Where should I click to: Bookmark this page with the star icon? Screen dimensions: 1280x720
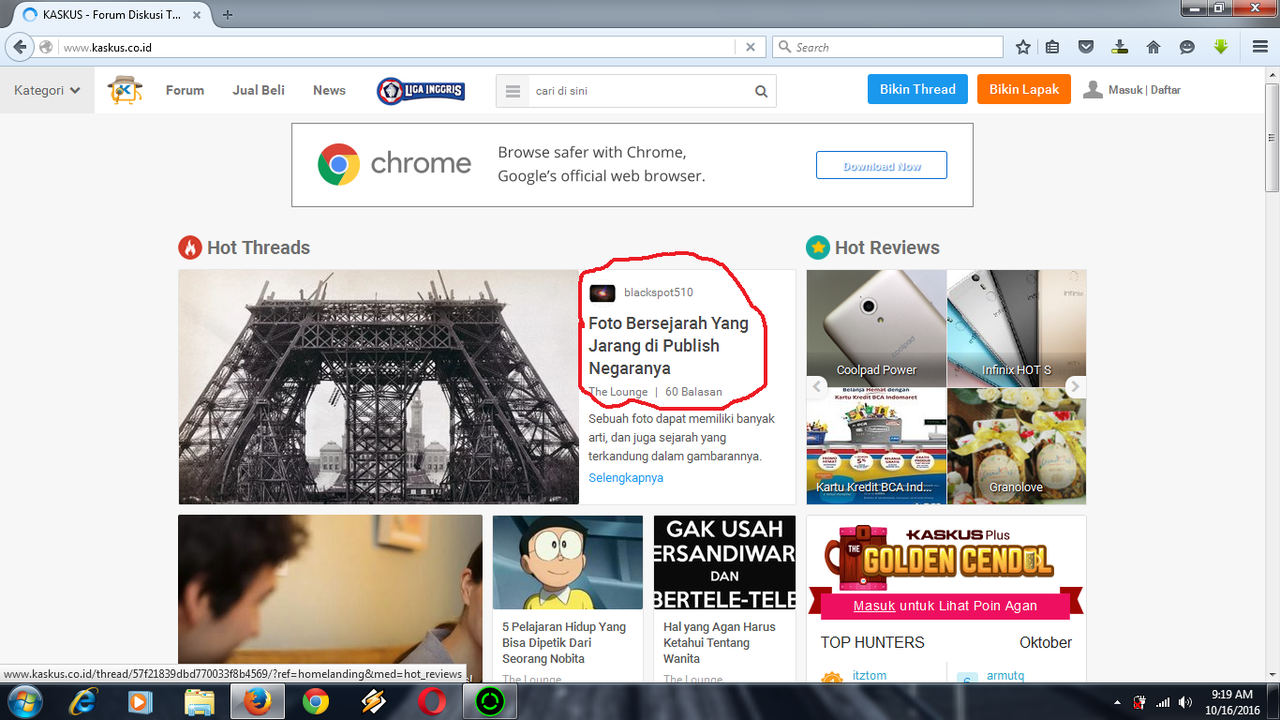click(1023, 47)
